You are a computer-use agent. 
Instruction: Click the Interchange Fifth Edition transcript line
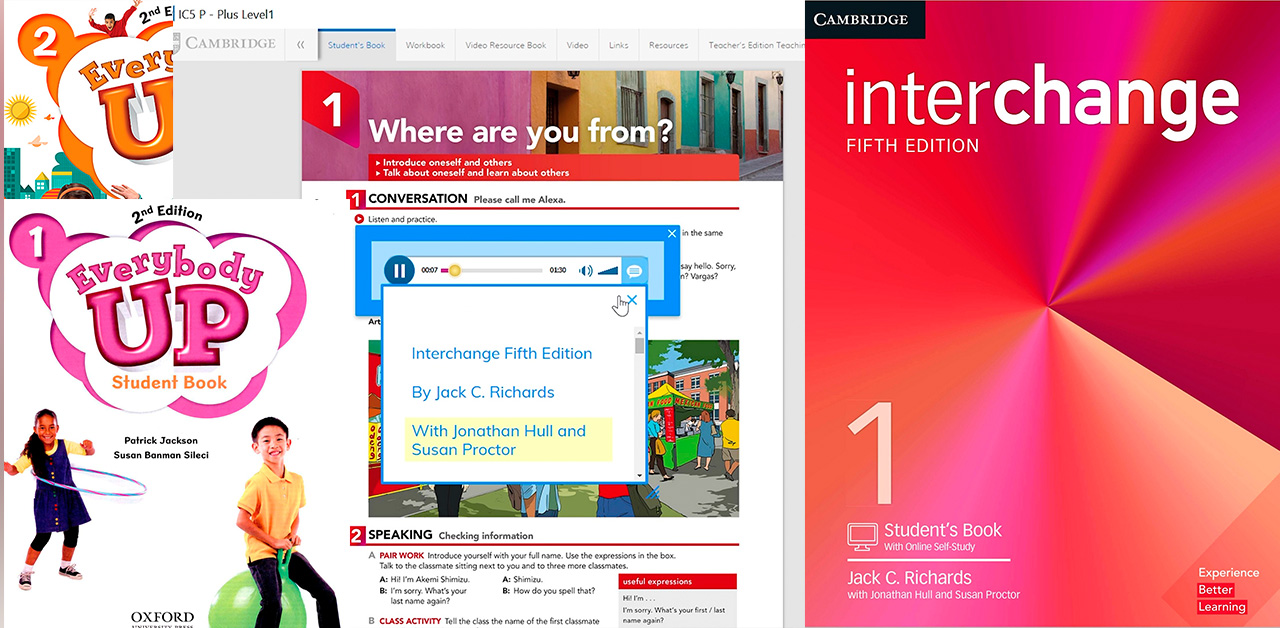502,353
